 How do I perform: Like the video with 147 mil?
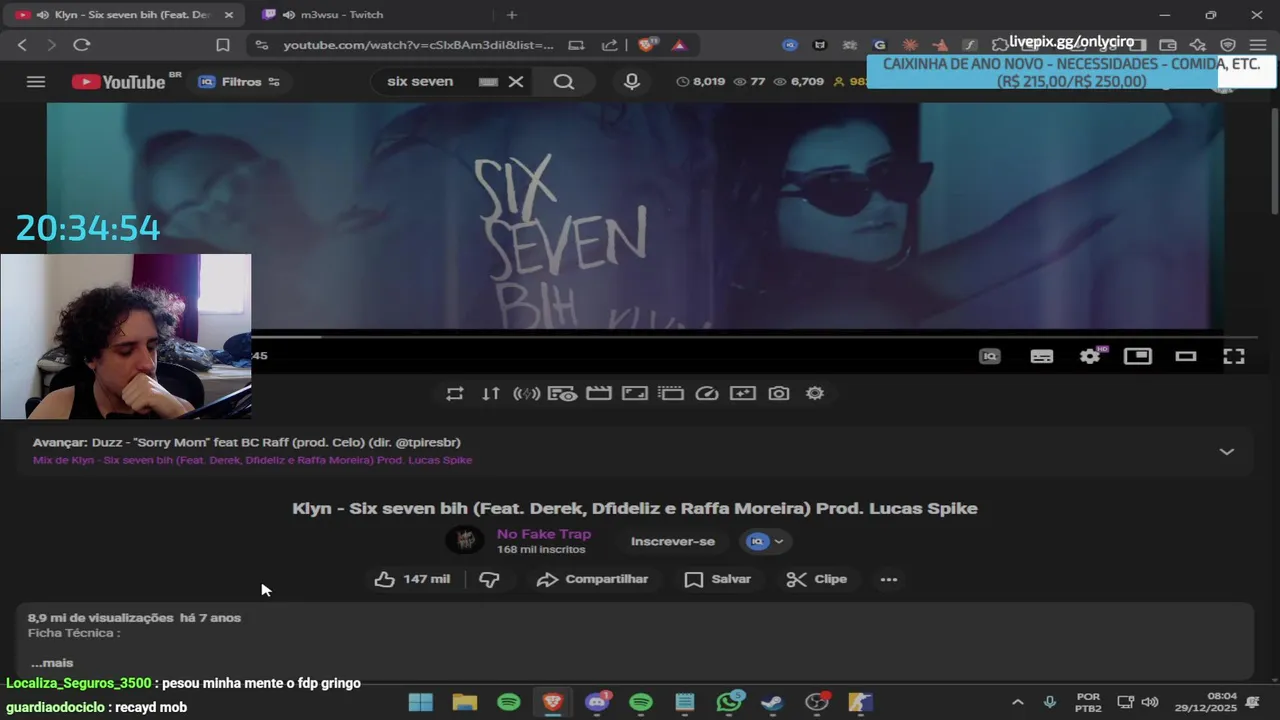[412, 579]
